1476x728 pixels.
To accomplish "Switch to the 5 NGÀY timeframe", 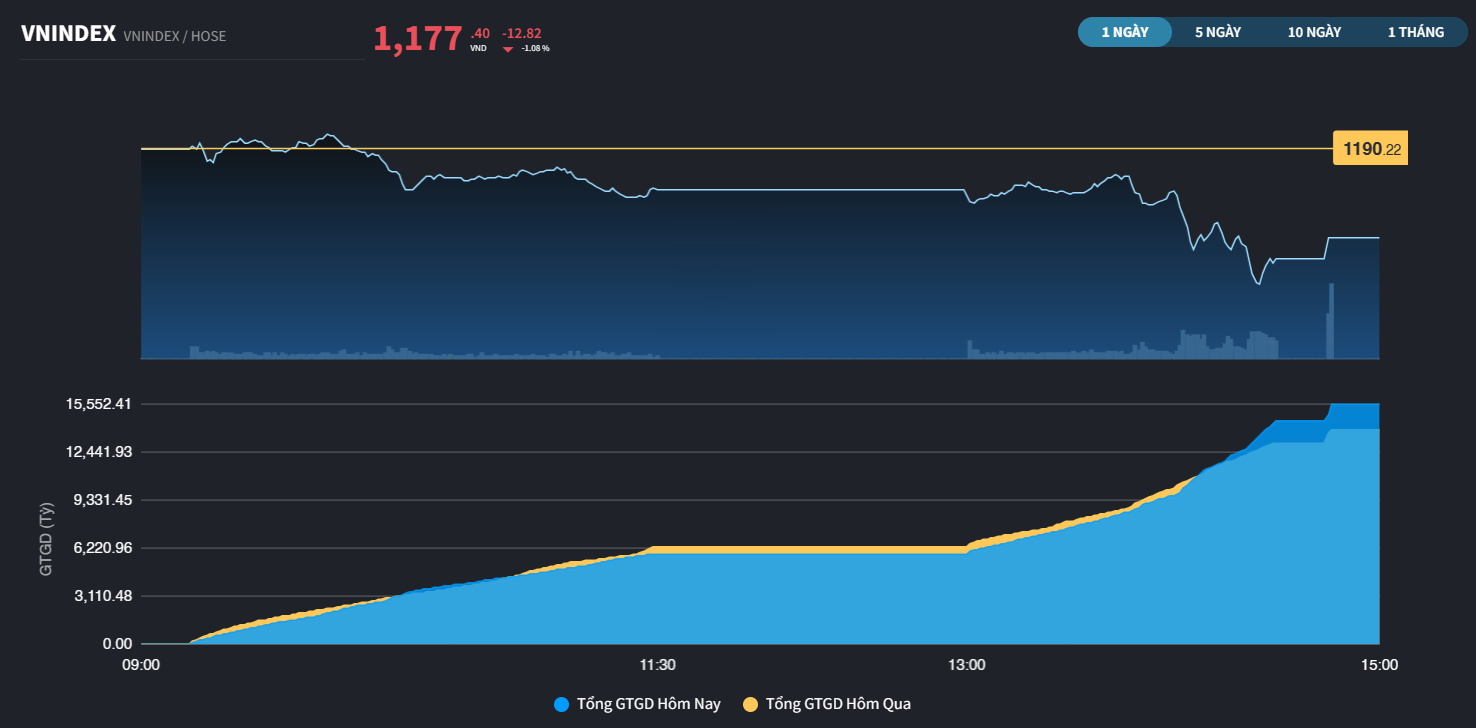I will 1217,32.
